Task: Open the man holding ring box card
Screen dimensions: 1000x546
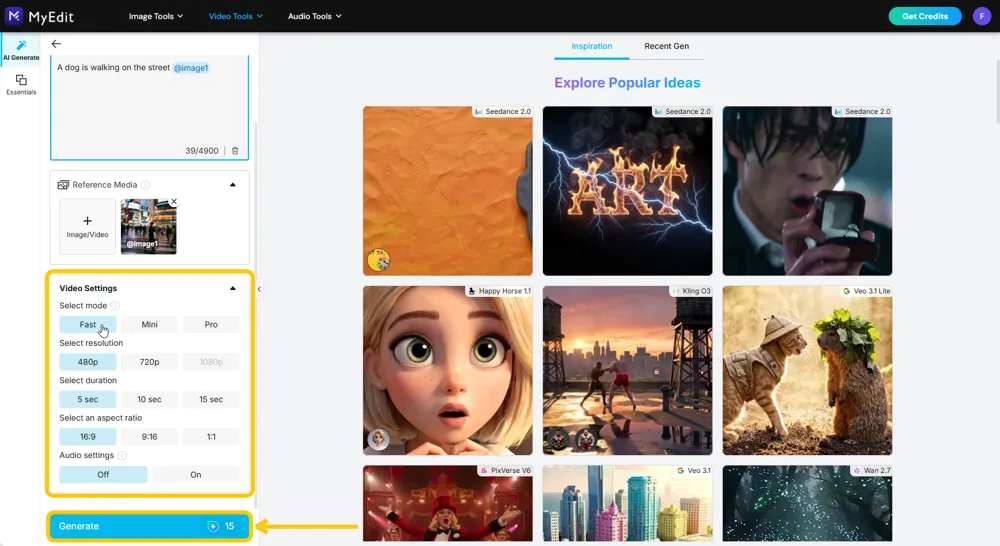Action: (x=807, y=191)
